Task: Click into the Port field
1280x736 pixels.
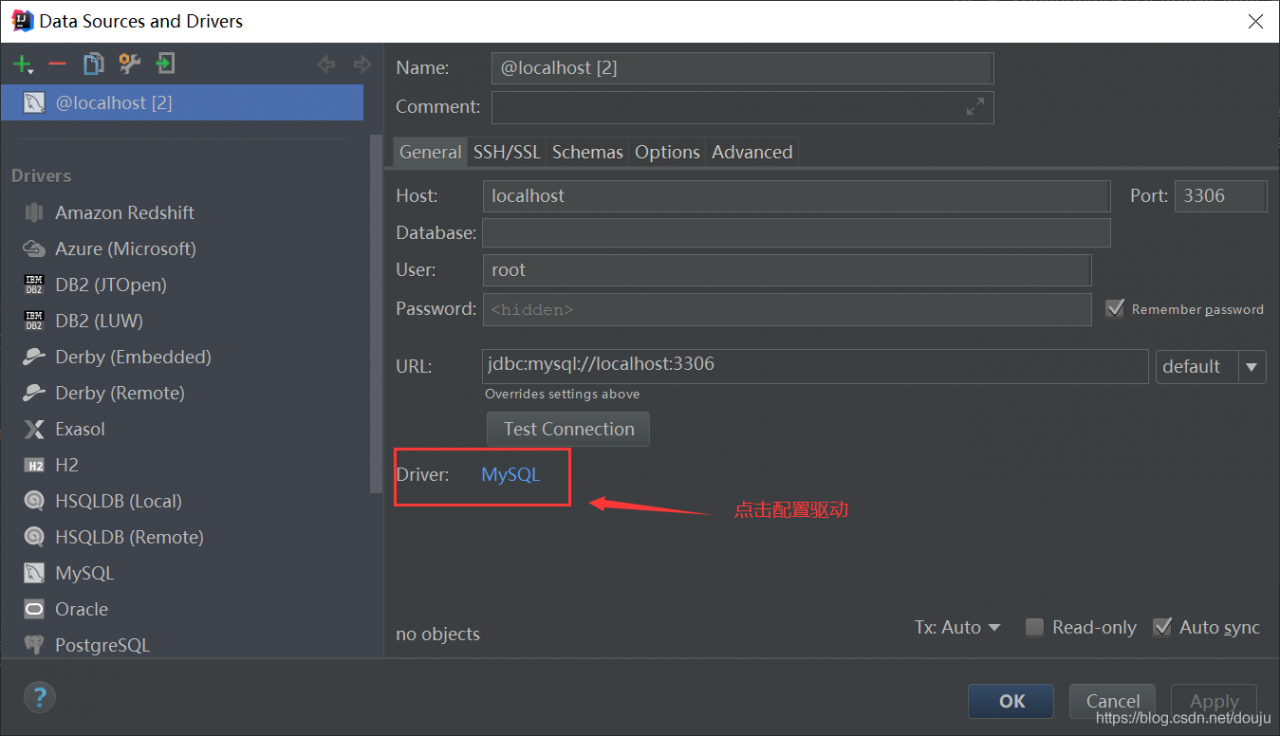Action: 1221,196
